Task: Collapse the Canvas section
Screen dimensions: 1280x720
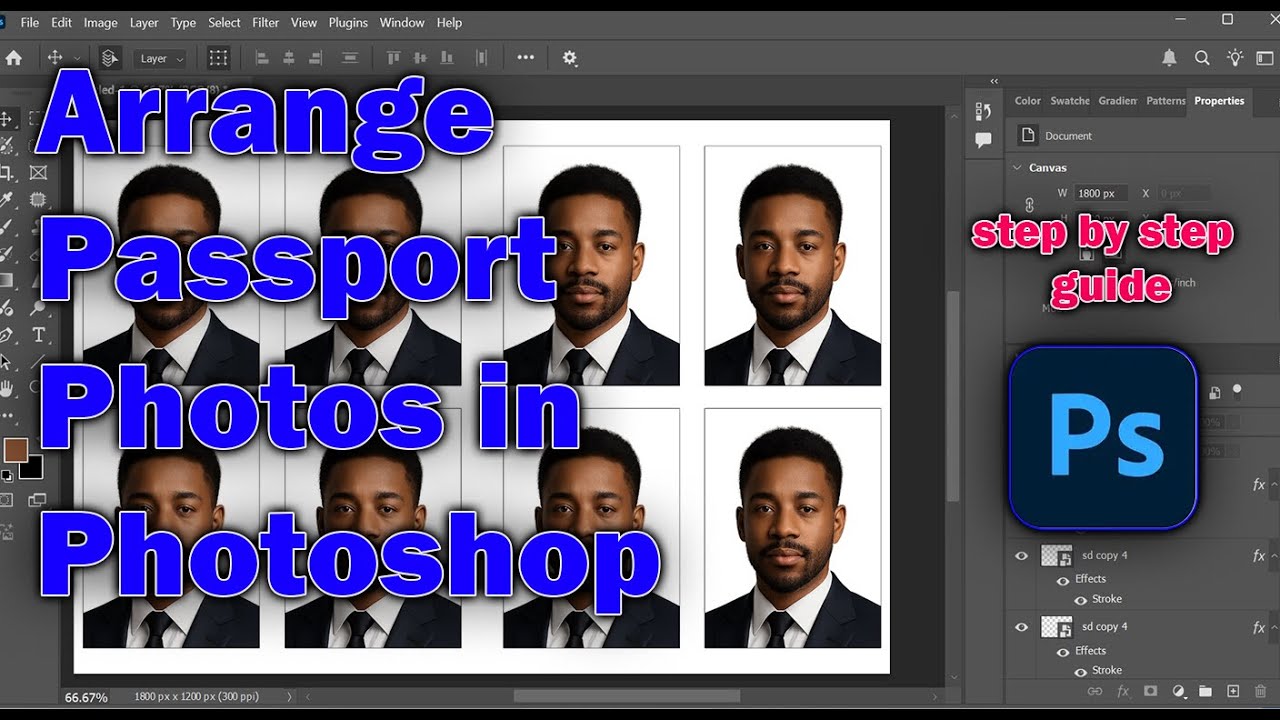Action: [x=1018, y=168]
